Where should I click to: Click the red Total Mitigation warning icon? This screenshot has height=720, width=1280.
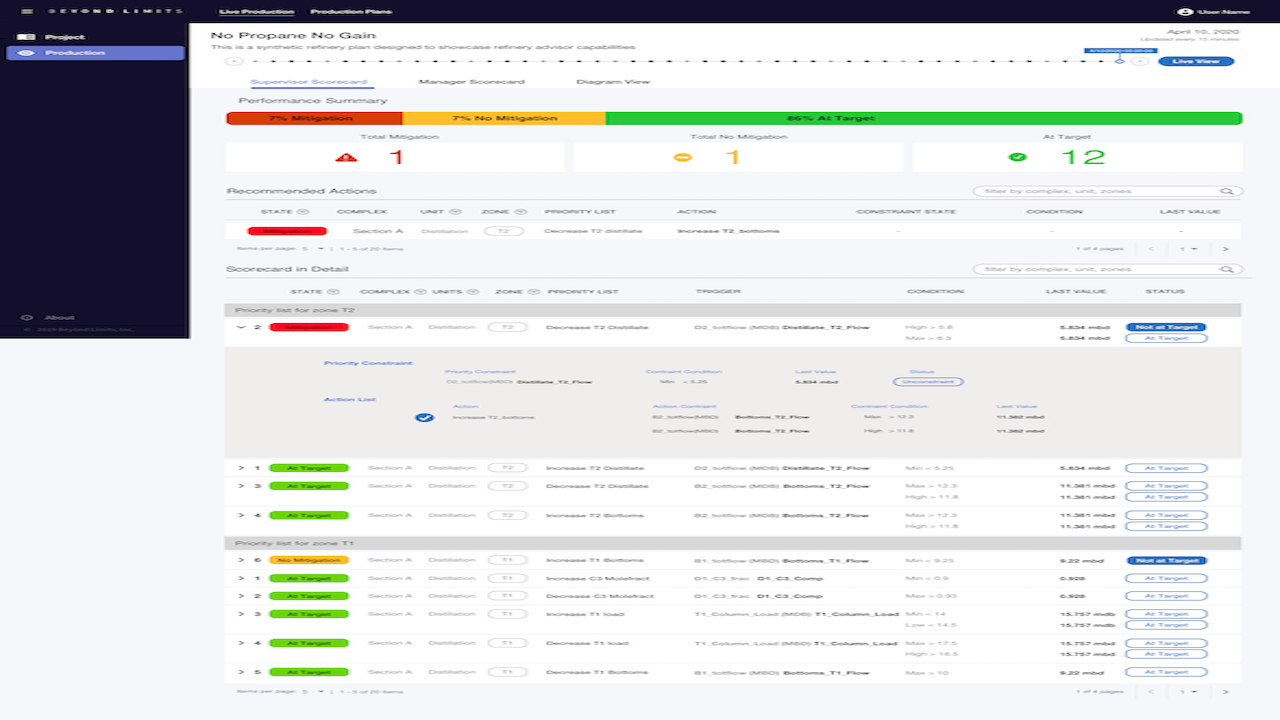(347, 157)
